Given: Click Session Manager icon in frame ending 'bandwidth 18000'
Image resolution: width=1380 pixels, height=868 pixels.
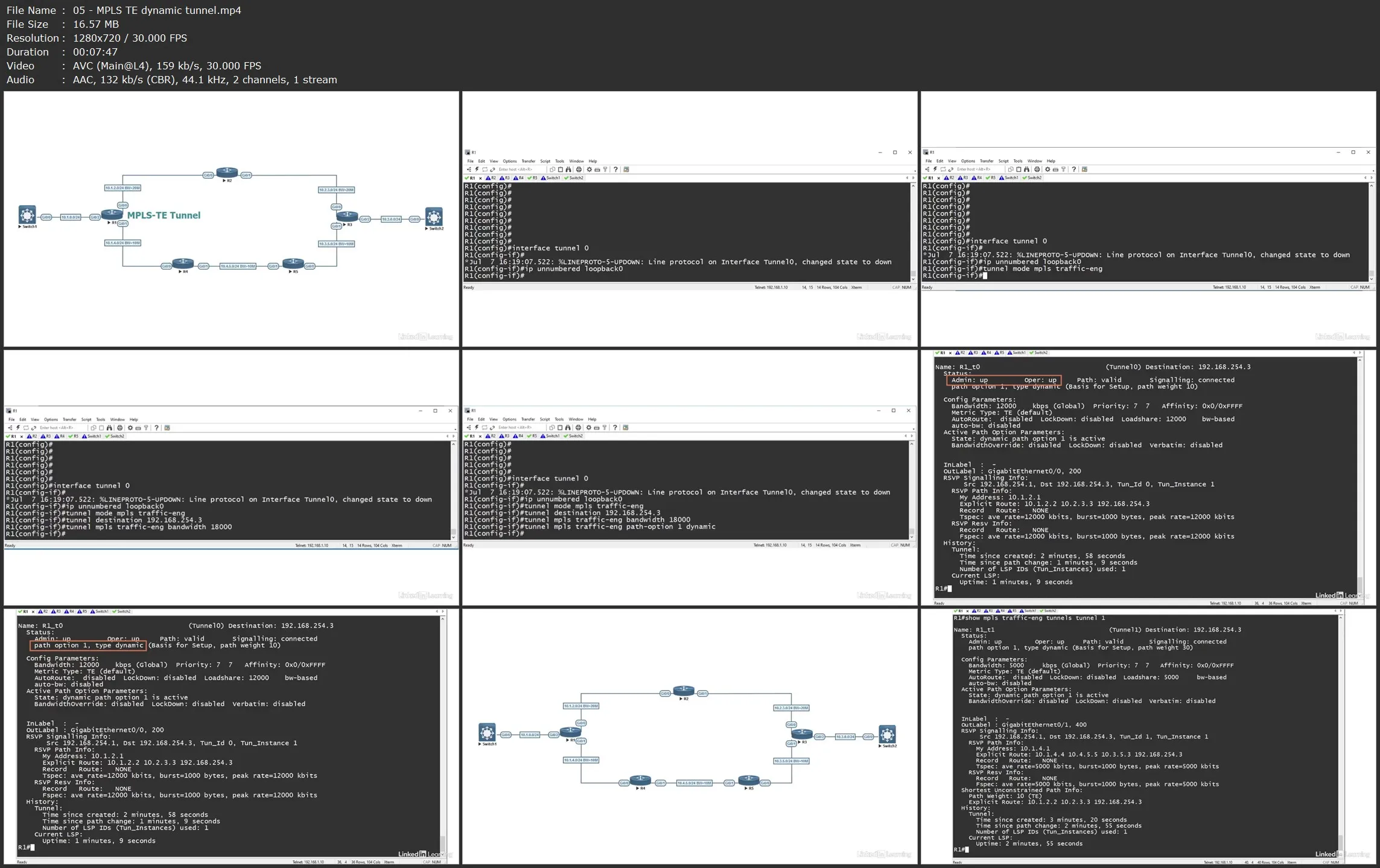Looking at the screenshot, I should tap(10, 428).
